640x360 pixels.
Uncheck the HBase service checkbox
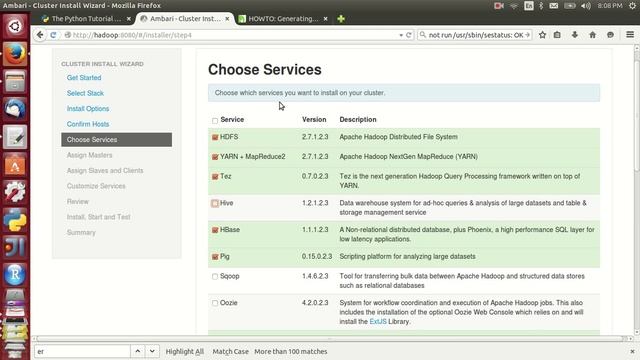[x=215, y=230]
